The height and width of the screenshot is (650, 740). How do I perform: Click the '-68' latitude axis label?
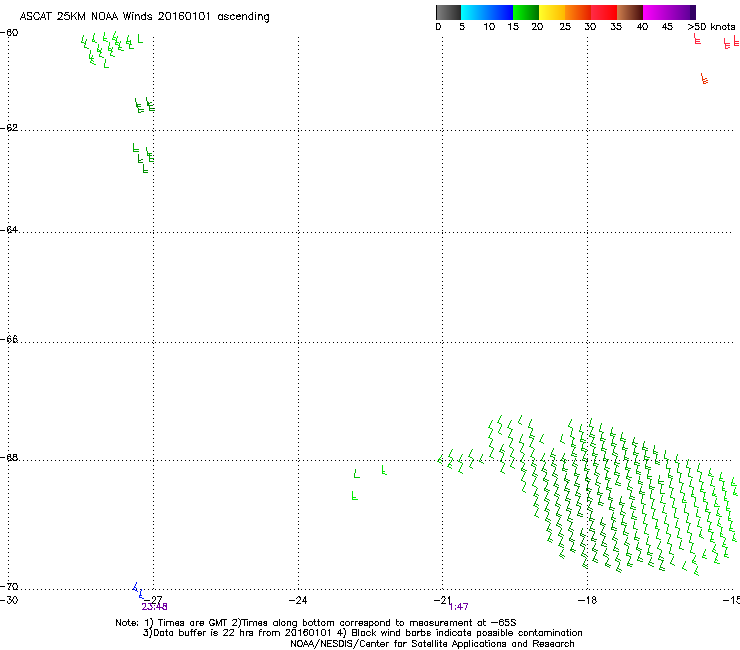tap(9, 458)
